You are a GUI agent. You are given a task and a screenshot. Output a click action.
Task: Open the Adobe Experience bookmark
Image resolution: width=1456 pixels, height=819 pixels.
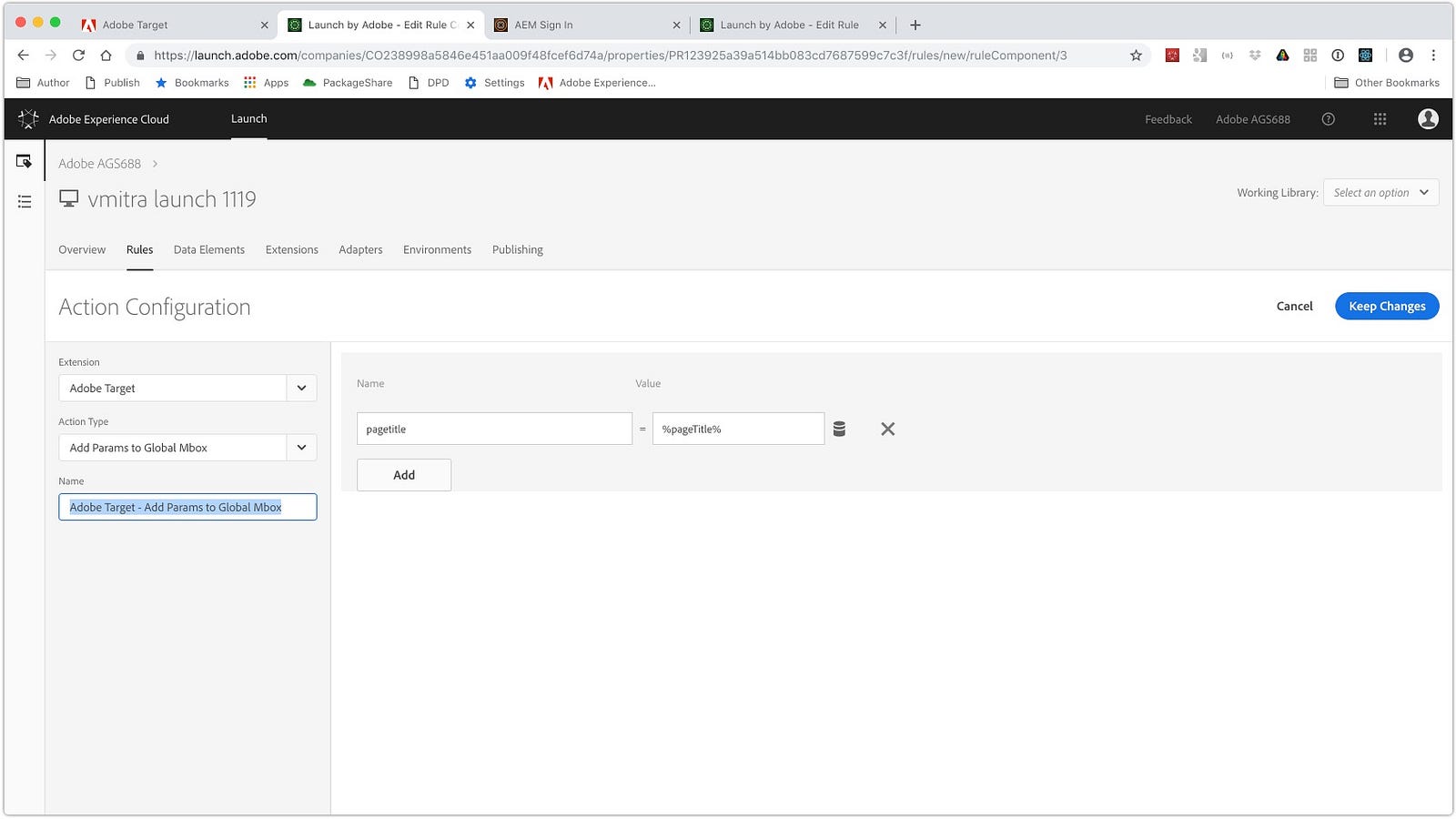[597, 83]
